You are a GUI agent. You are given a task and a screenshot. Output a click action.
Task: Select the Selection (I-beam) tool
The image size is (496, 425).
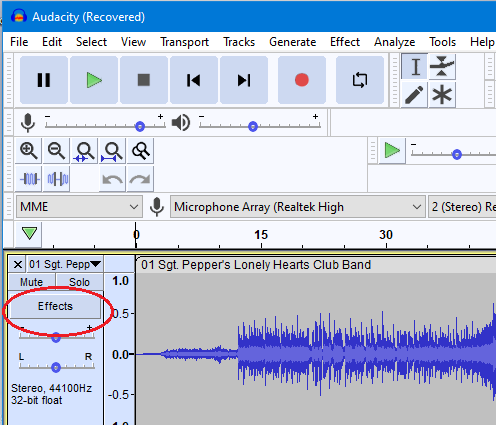414,66
